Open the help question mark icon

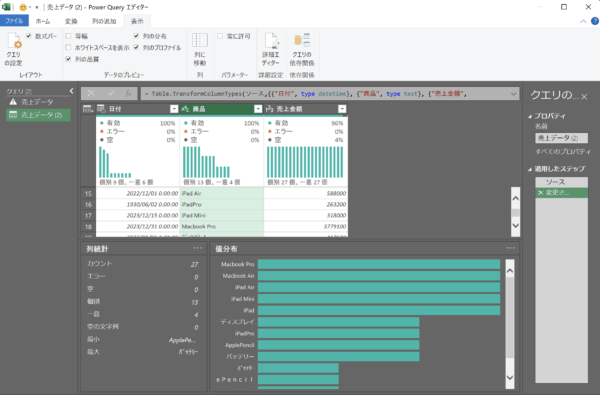(x=595, y=21)
